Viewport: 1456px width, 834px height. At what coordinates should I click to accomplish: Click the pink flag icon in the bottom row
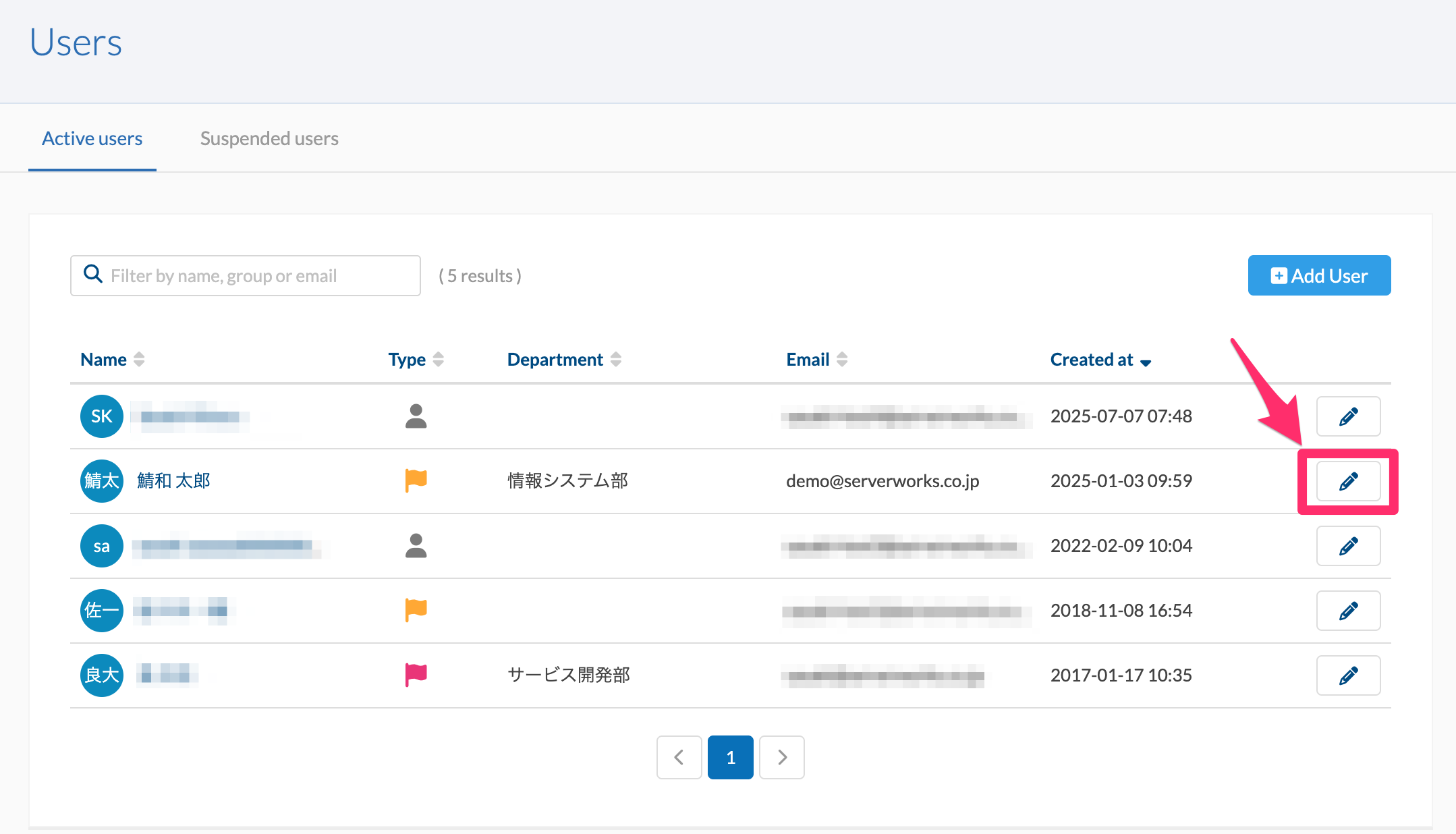[416, 674]
